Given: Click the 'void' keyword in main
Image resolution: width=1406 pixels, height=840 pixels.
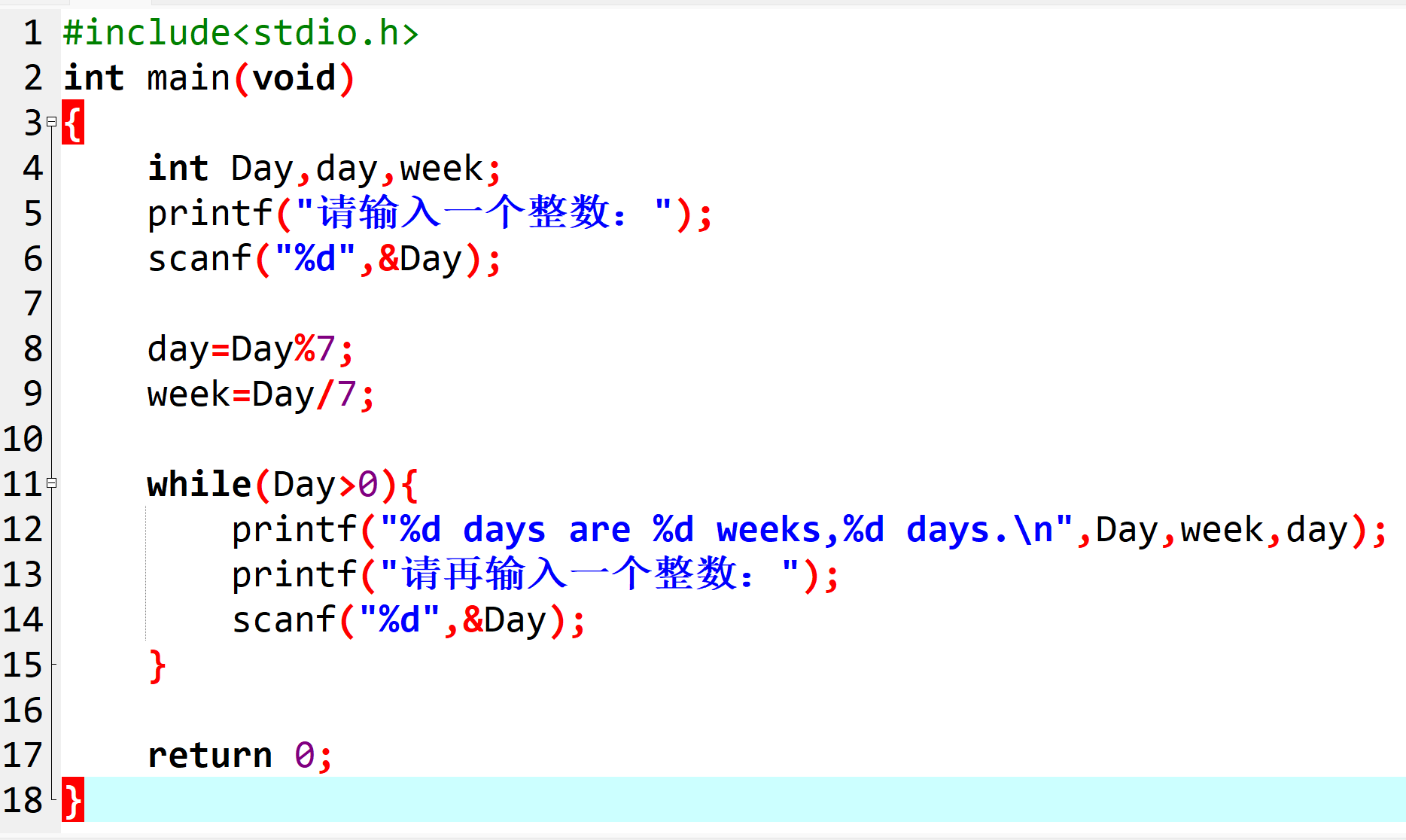Looking at the screenshot, I should [294, 78].
